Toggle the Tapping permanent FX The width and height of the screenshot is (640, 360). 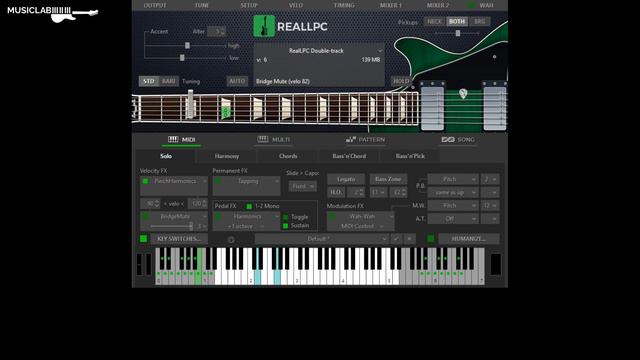coord(218,181)
